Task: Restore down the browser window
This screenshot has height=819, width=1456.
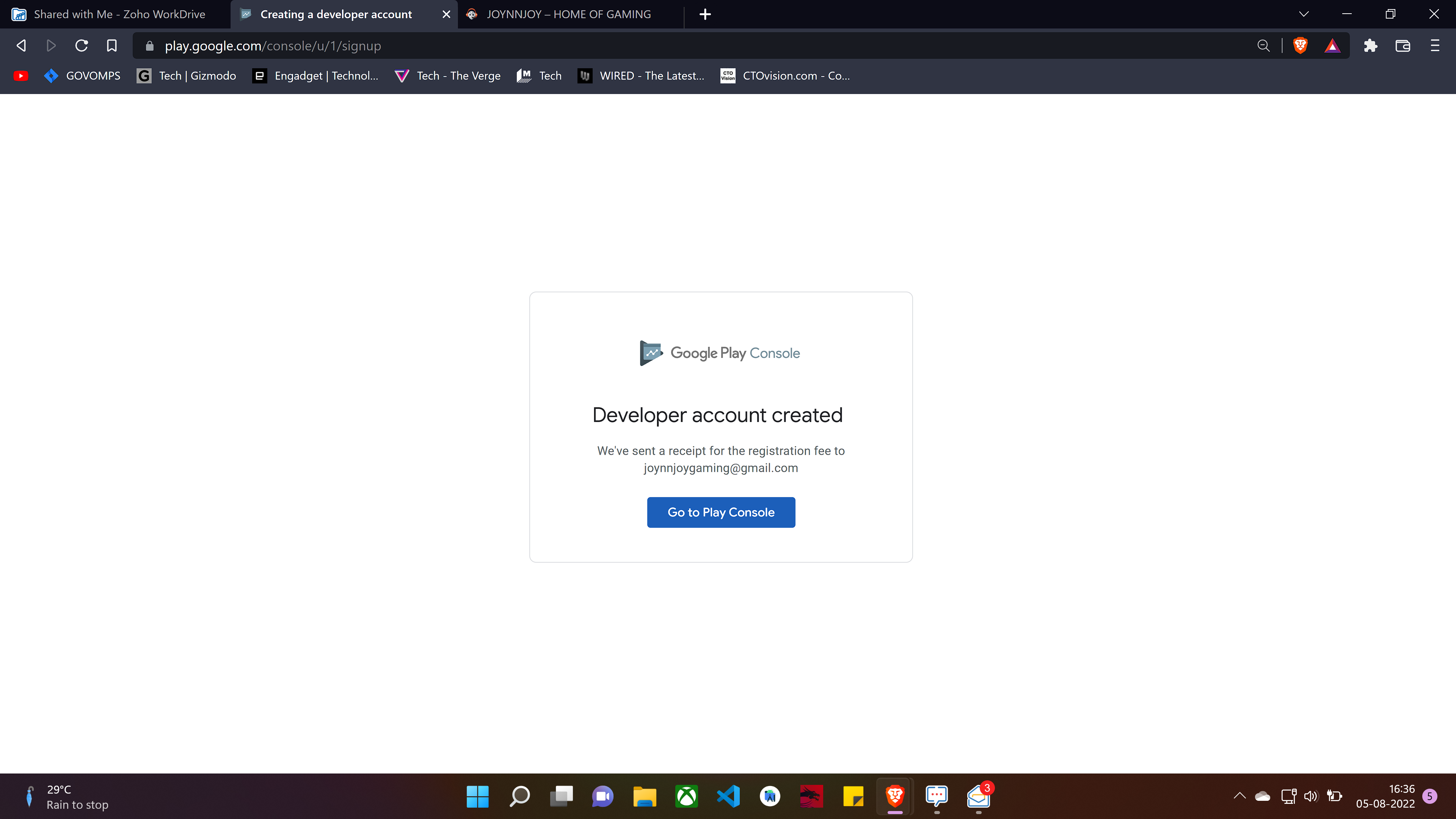Action: pos(1390,14)
